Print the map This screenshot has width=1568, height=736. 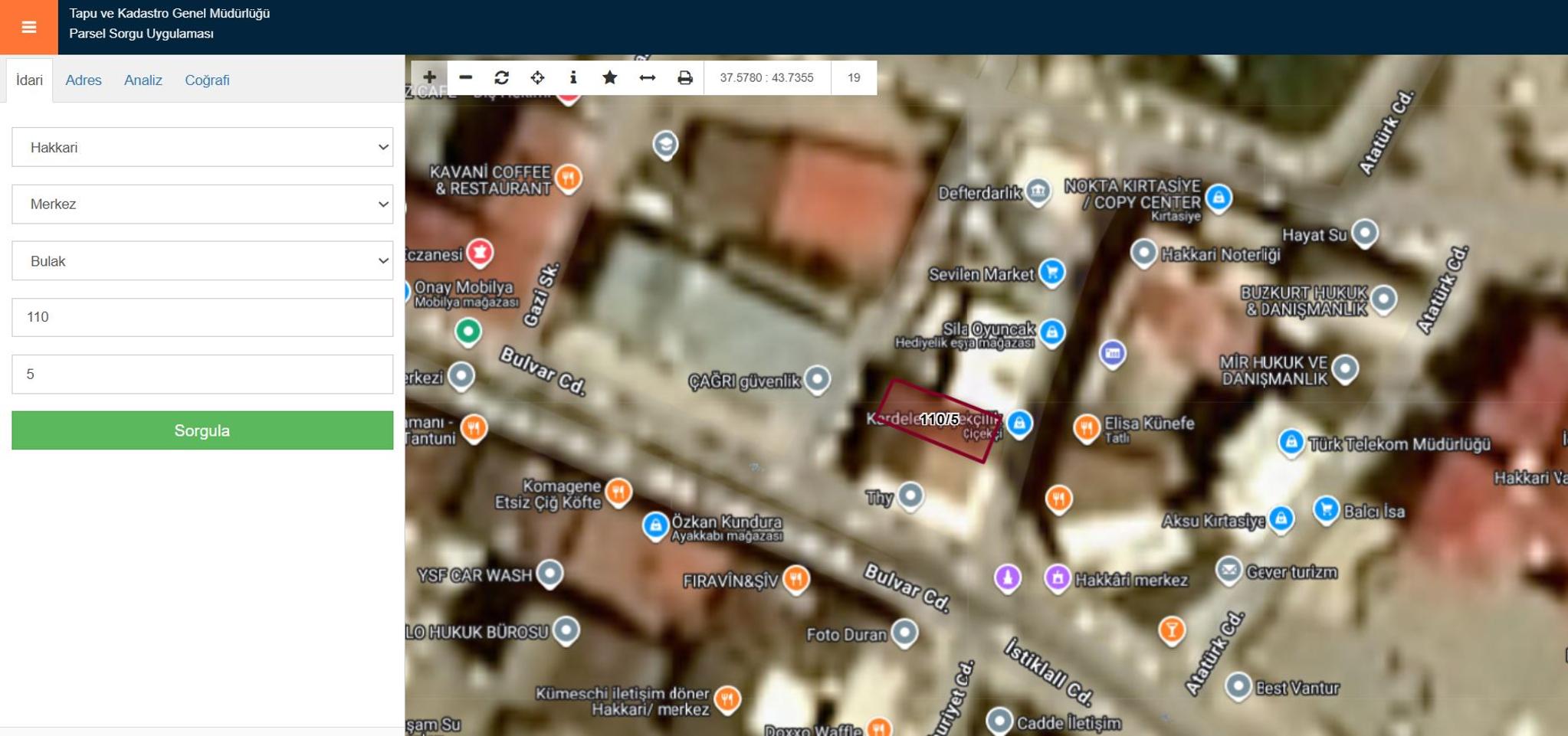click(684, 77)
